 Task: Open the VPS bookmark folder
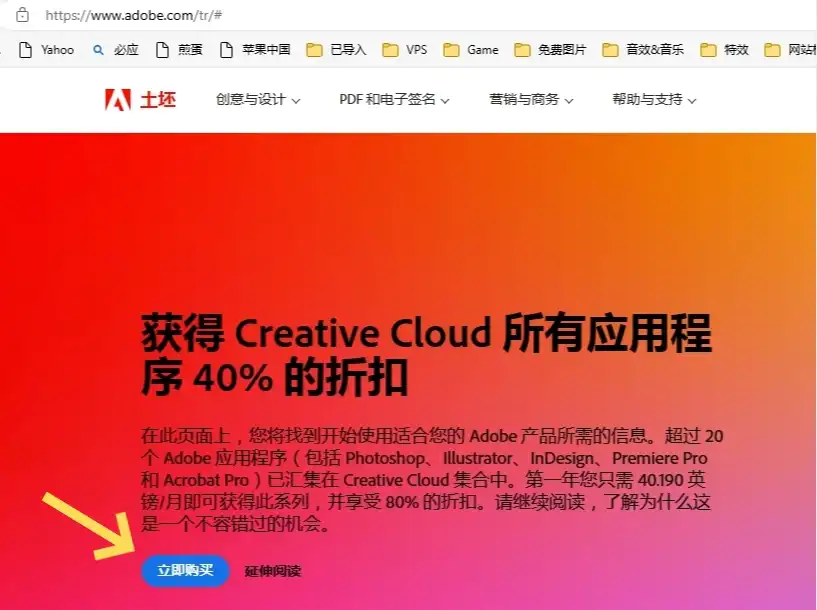[x=405, y=50]
